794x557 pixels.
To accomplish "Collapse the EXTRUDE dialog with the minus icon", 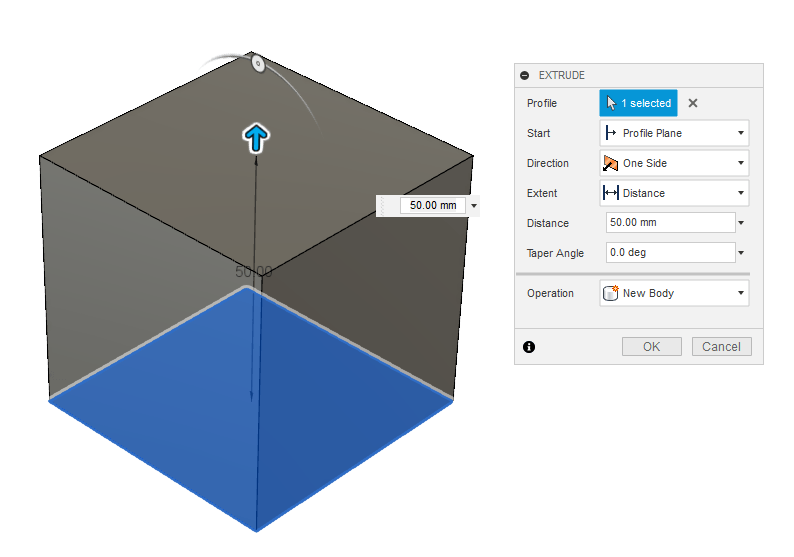I will tap(525, 75).
